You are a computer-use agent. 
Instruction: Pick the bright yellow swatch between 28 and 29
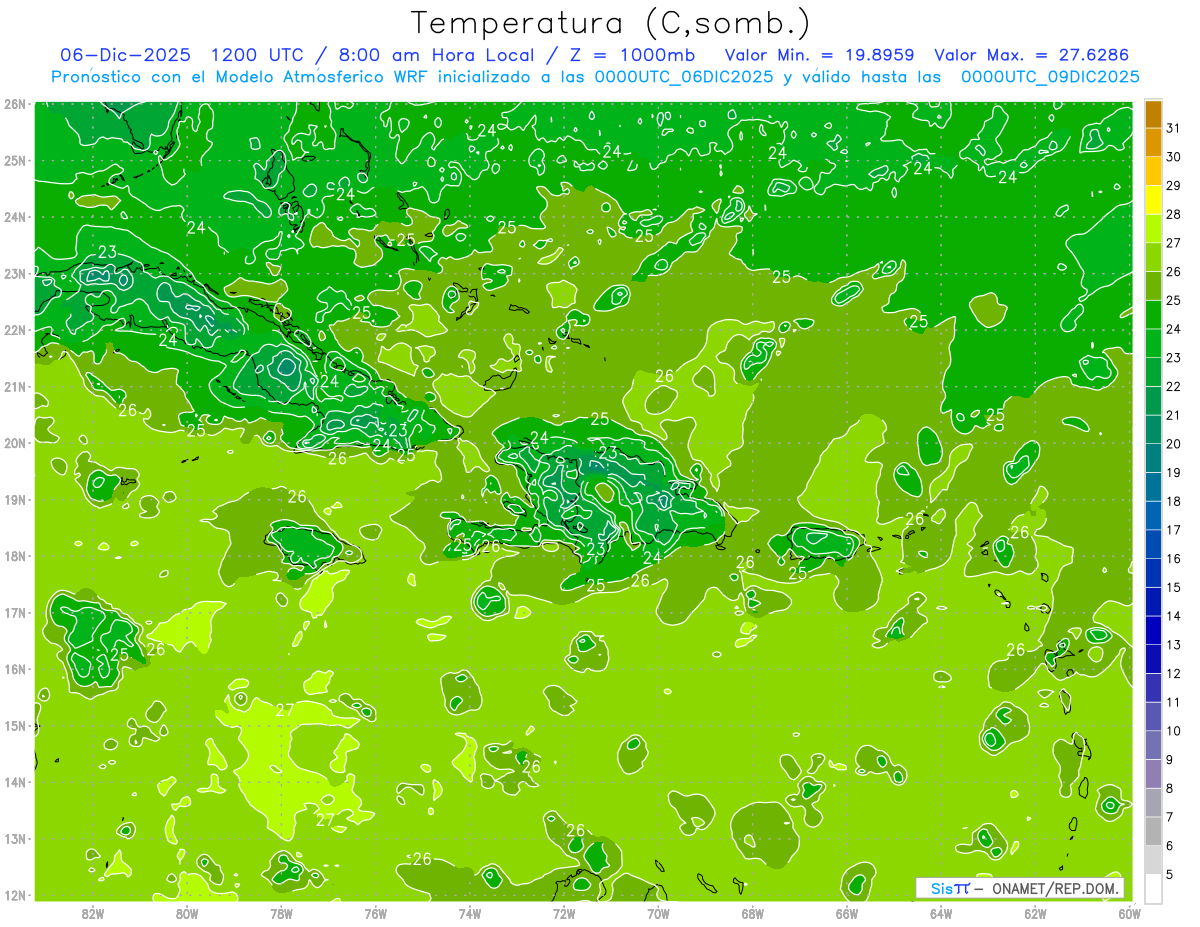point(1153,200)
